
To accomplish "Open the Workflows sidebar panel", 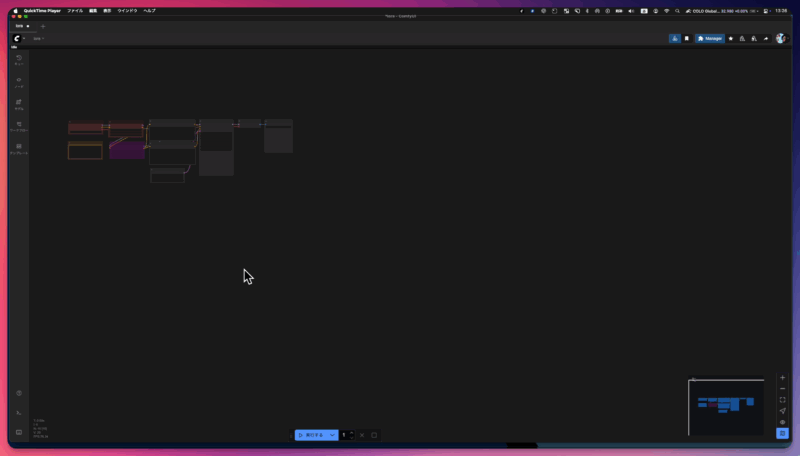I will pos(19,126).
